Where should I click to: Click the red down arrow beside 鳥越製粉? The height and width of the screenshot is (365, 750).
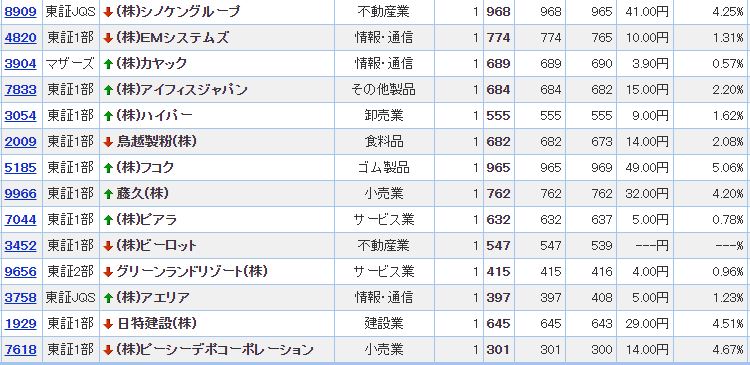point(108,142)
